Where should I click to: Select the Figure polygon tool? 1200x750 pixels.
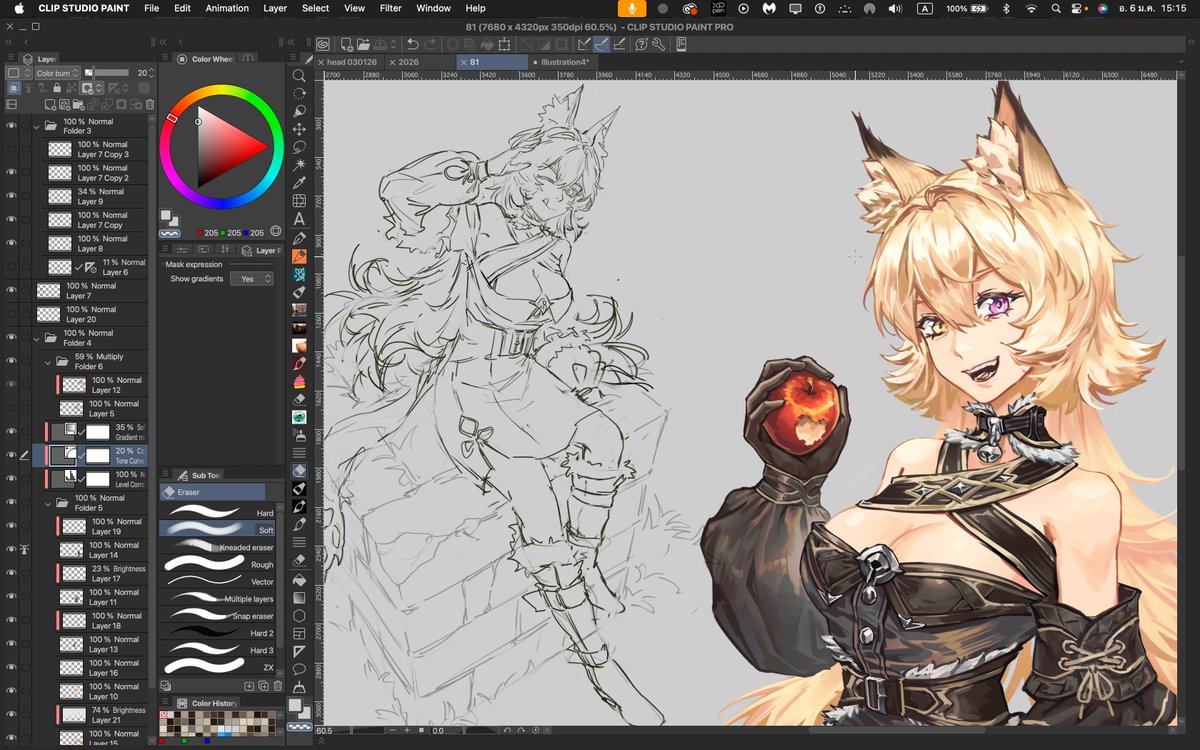299,615
